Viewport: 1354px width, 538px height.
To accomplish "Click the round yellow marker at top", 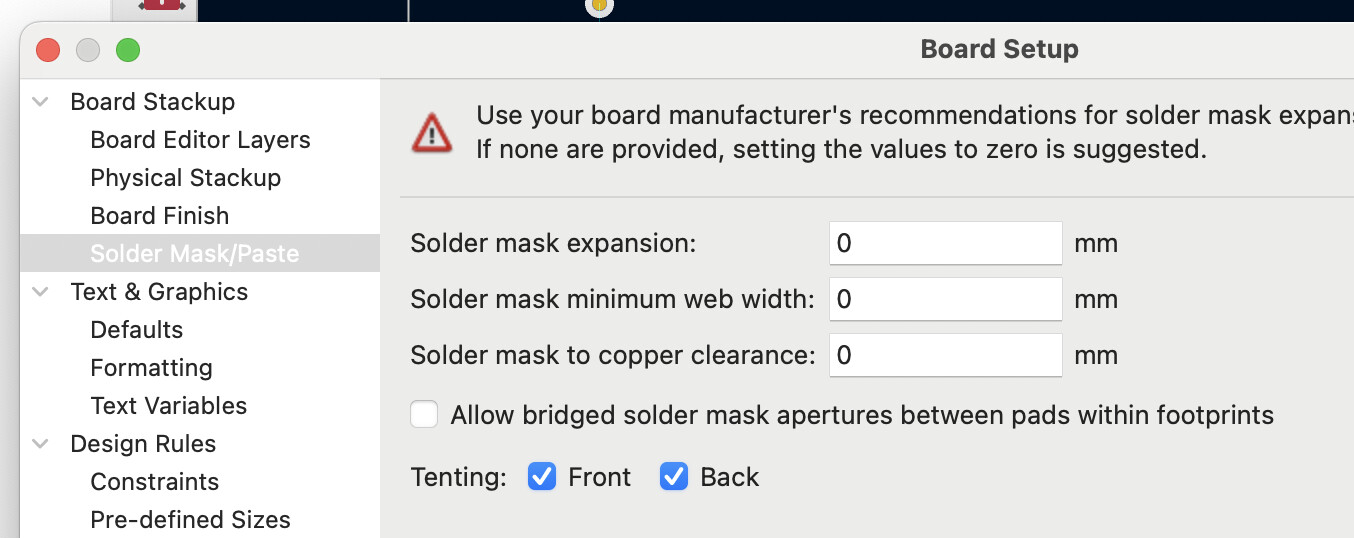I will pyautogui.click(x=598, y=5).
